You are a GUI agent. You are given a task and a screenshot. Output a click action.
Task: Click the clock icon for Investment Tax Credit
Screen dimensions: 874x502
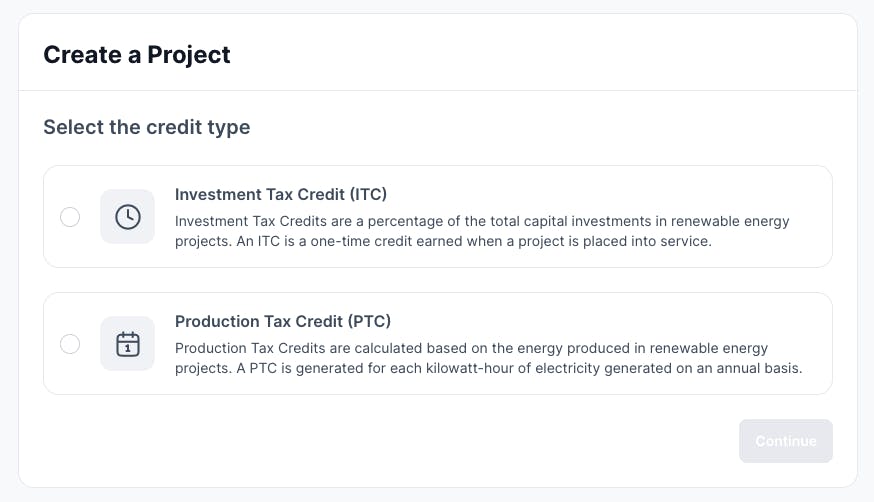[127, 216]
